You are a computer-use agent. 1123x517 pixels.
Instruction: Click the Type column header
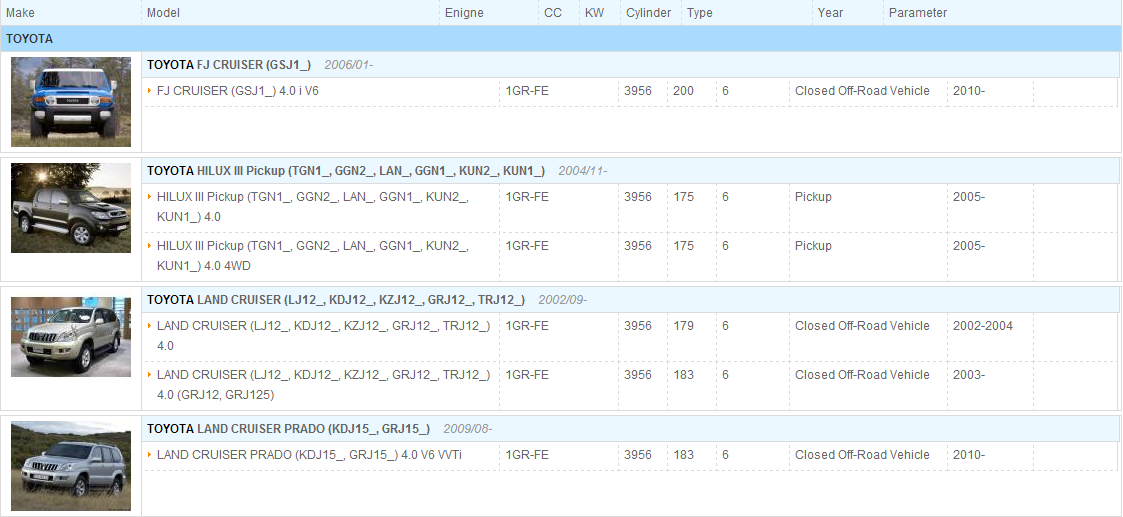(700, 13)
